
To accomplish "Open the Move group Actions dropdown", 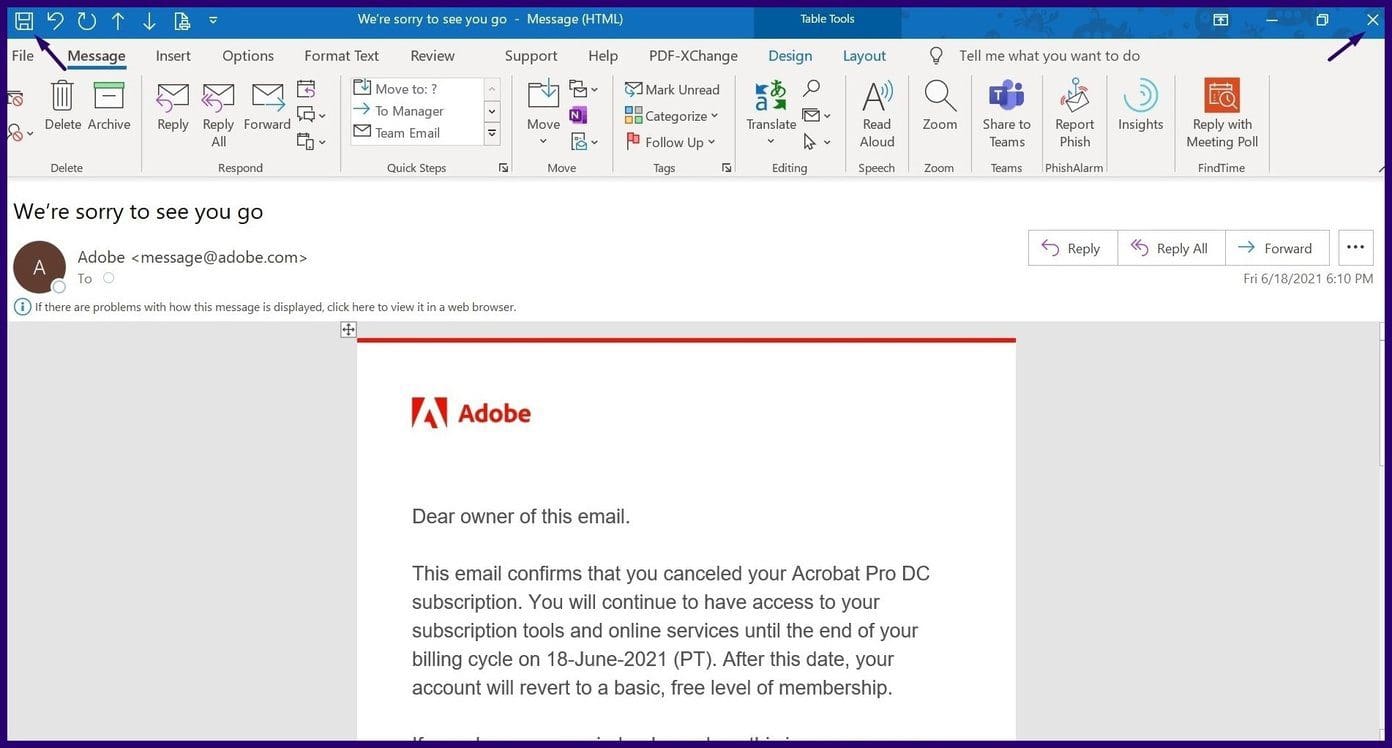I will (583, 141).
